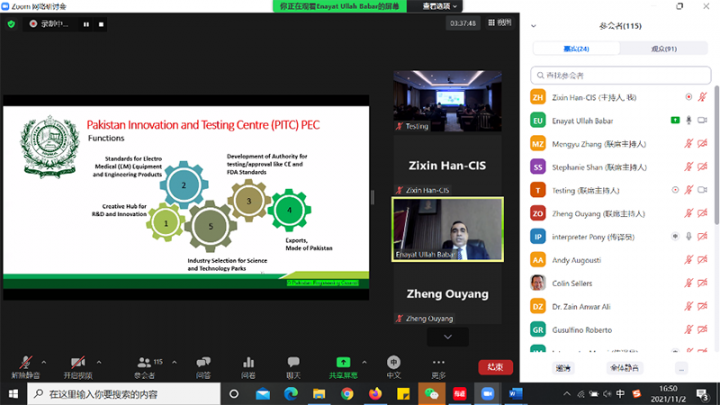Viewport: 720px width, 405px height.
Task: Select Dr. Zain Anwar Ali row
Action: 619,306
